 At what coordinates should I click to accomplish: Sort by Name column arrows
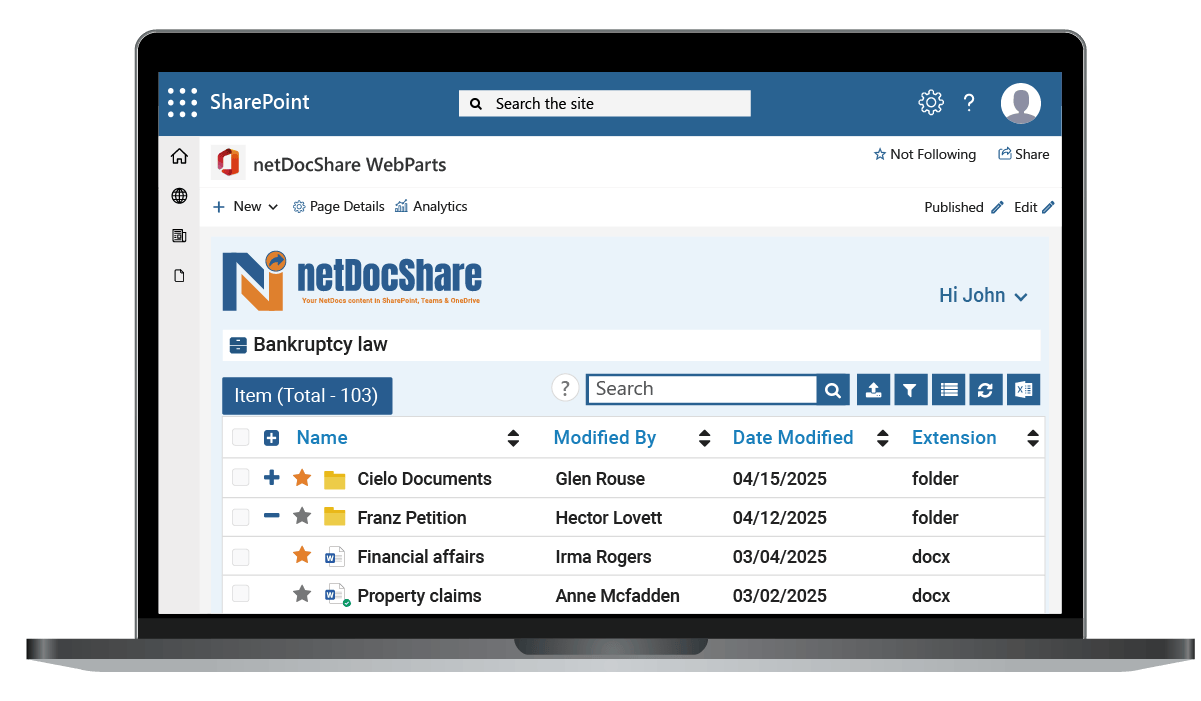coord(513,438)
